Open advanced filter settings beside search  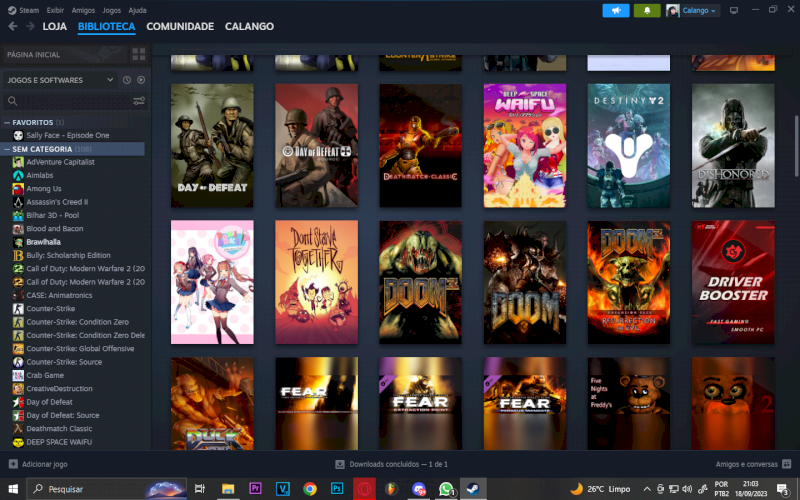coord(139,101)
